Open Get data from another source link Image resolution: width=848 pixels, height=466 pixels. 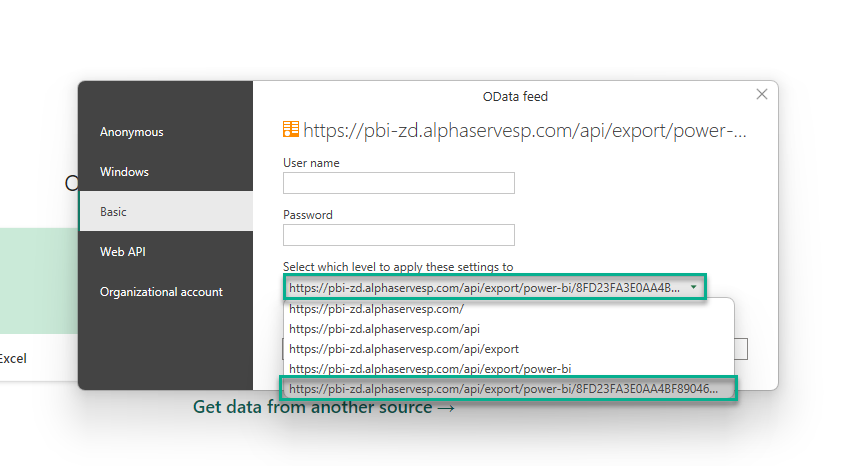coord(324,407)
